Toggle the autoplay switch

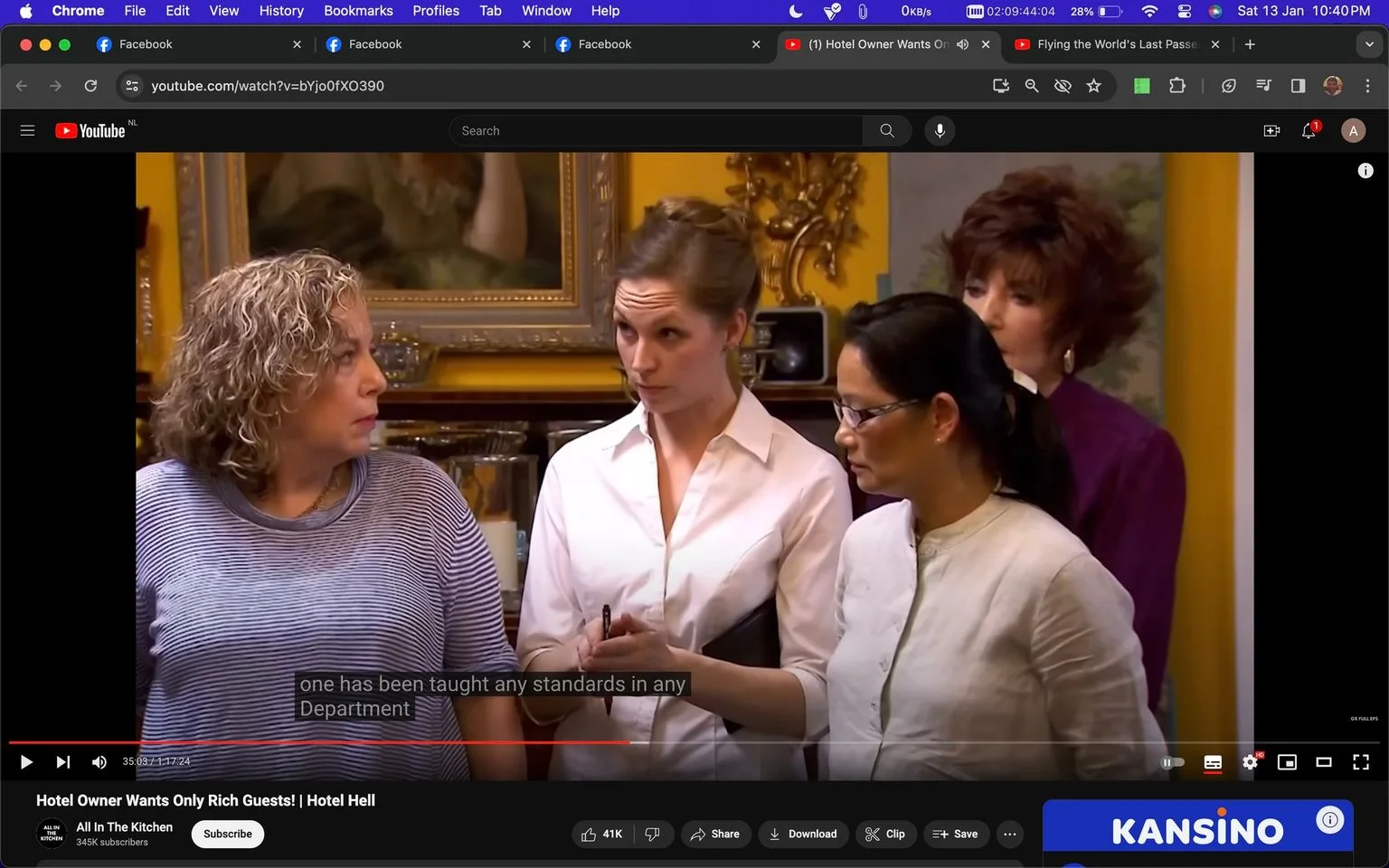click(1172, 762)
